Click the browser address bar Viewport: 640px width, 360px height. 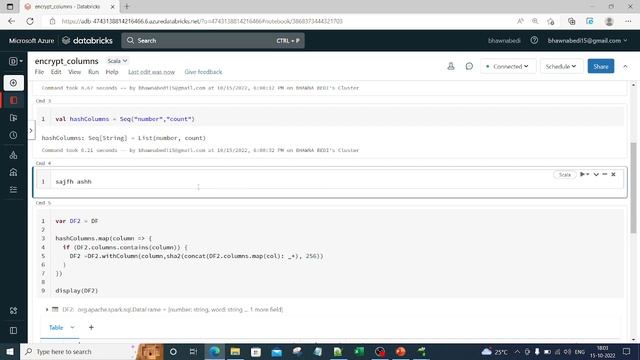point(282,21)
